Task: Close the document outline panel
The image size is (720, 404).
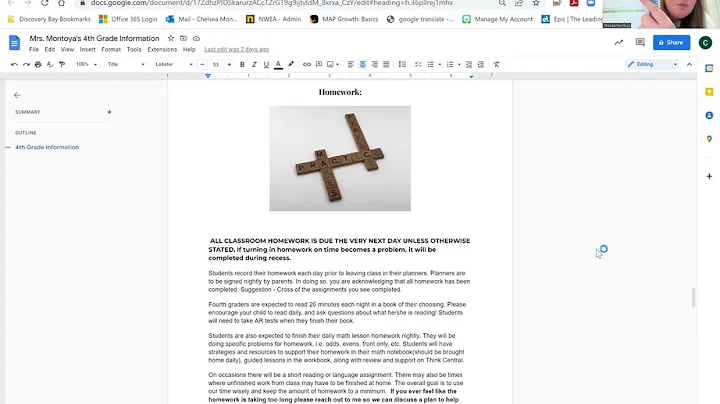Action: point(17,95)
